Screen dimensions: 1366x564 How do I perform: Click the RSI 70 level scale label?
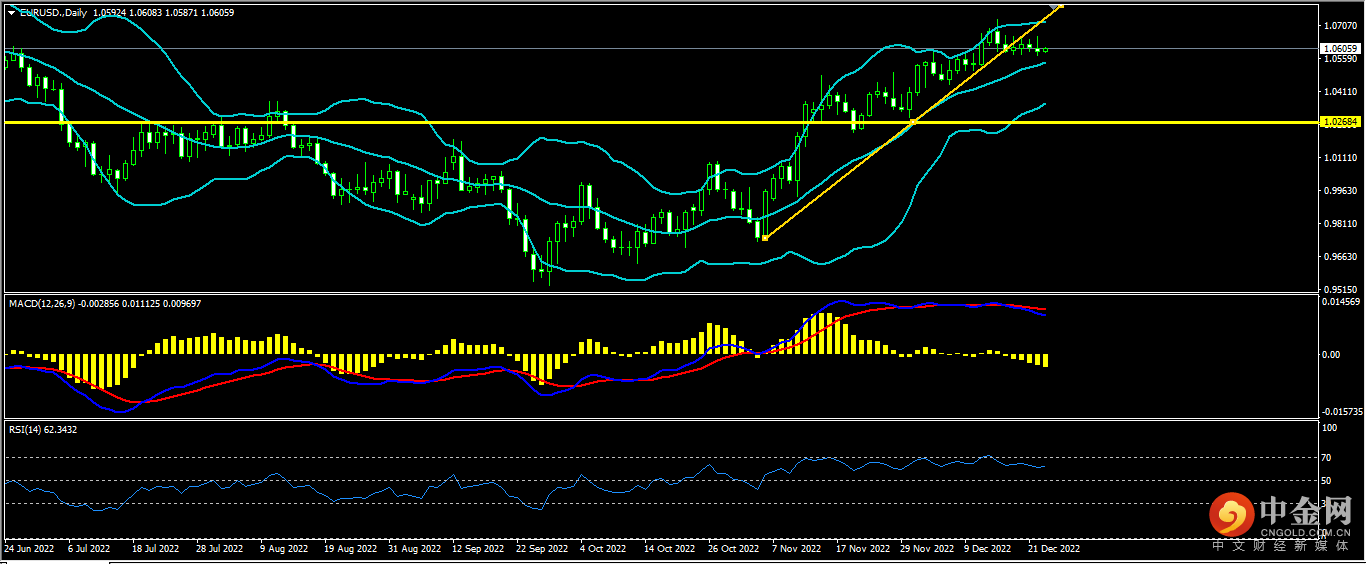pos(1328,458)
